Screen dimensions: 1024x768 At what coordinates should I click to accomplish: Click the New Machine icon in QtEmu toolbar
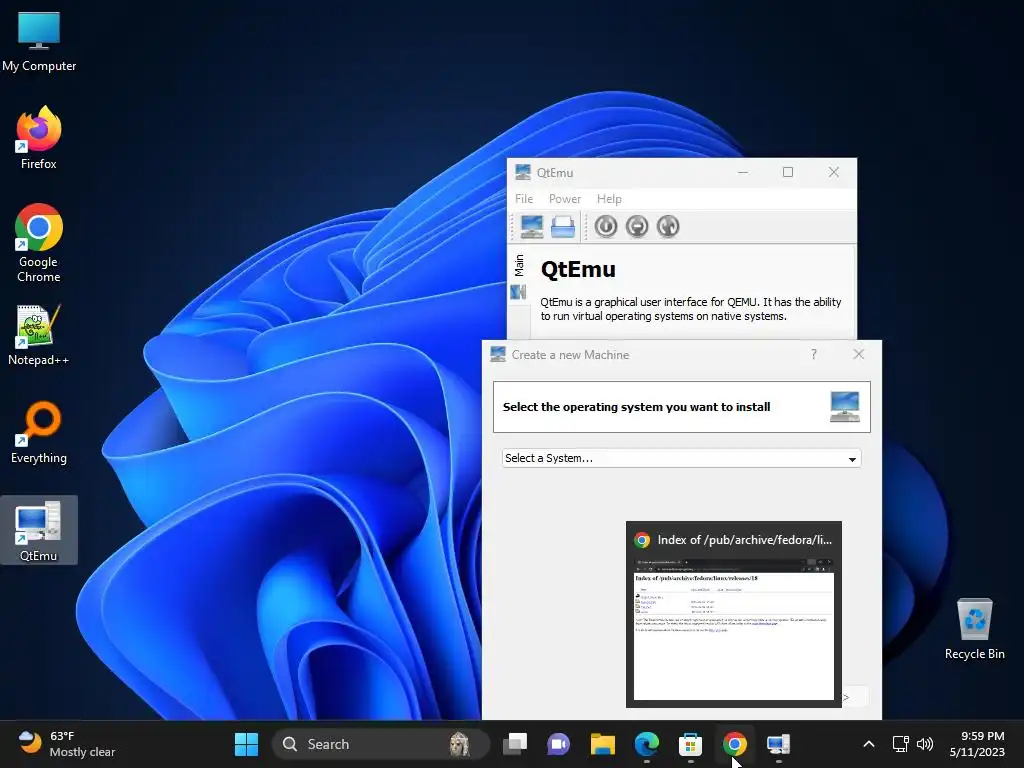(x=532, y=227)
